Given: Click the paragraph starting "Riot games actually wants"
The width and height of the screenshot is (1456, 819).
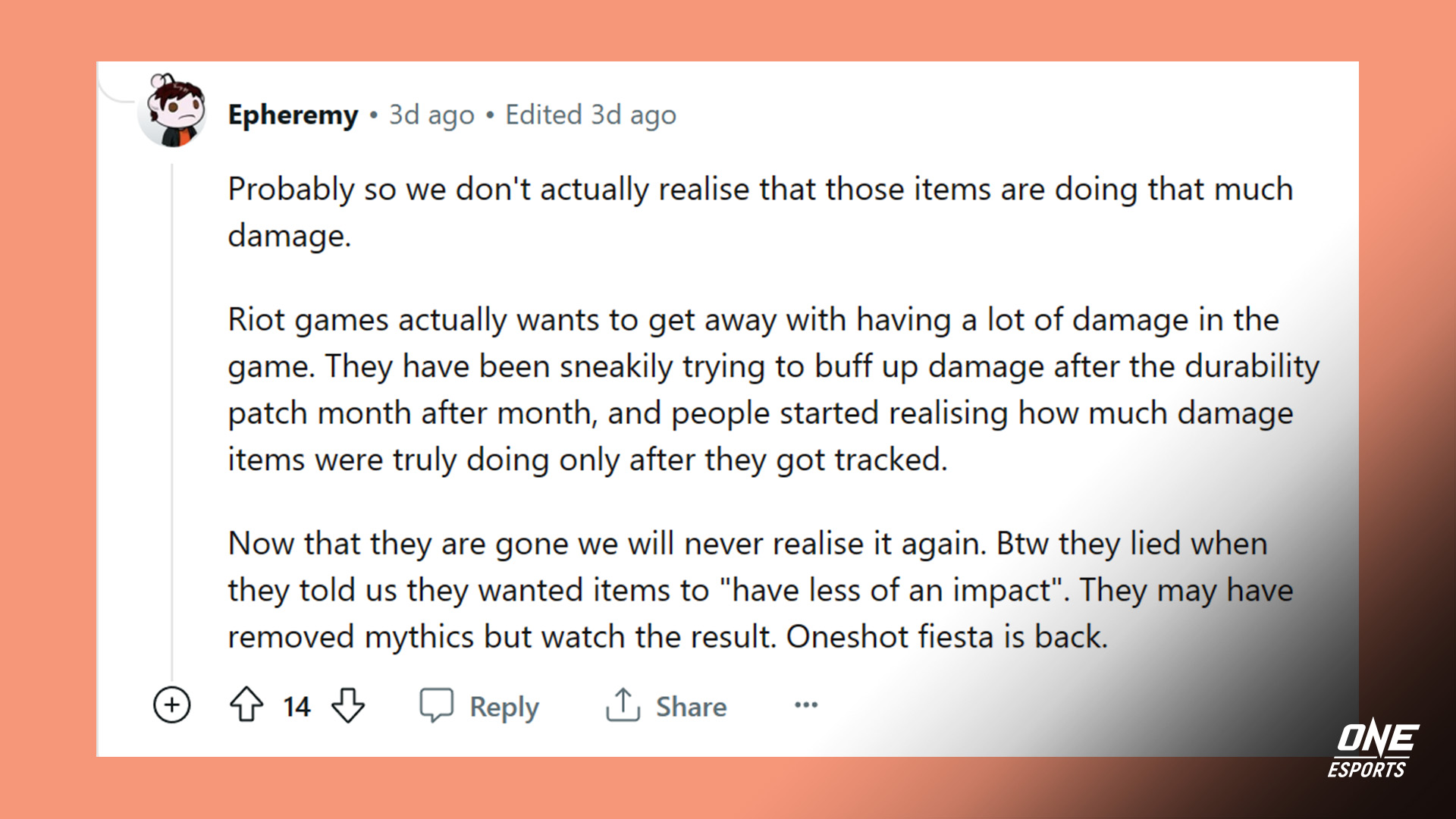Looking at the screenshot, I should pyautogui.click(x=758, y=389).
